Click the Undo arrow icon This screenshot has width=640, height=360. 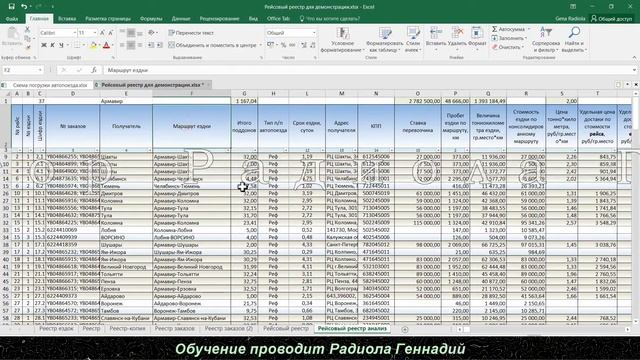coord(24,6)
